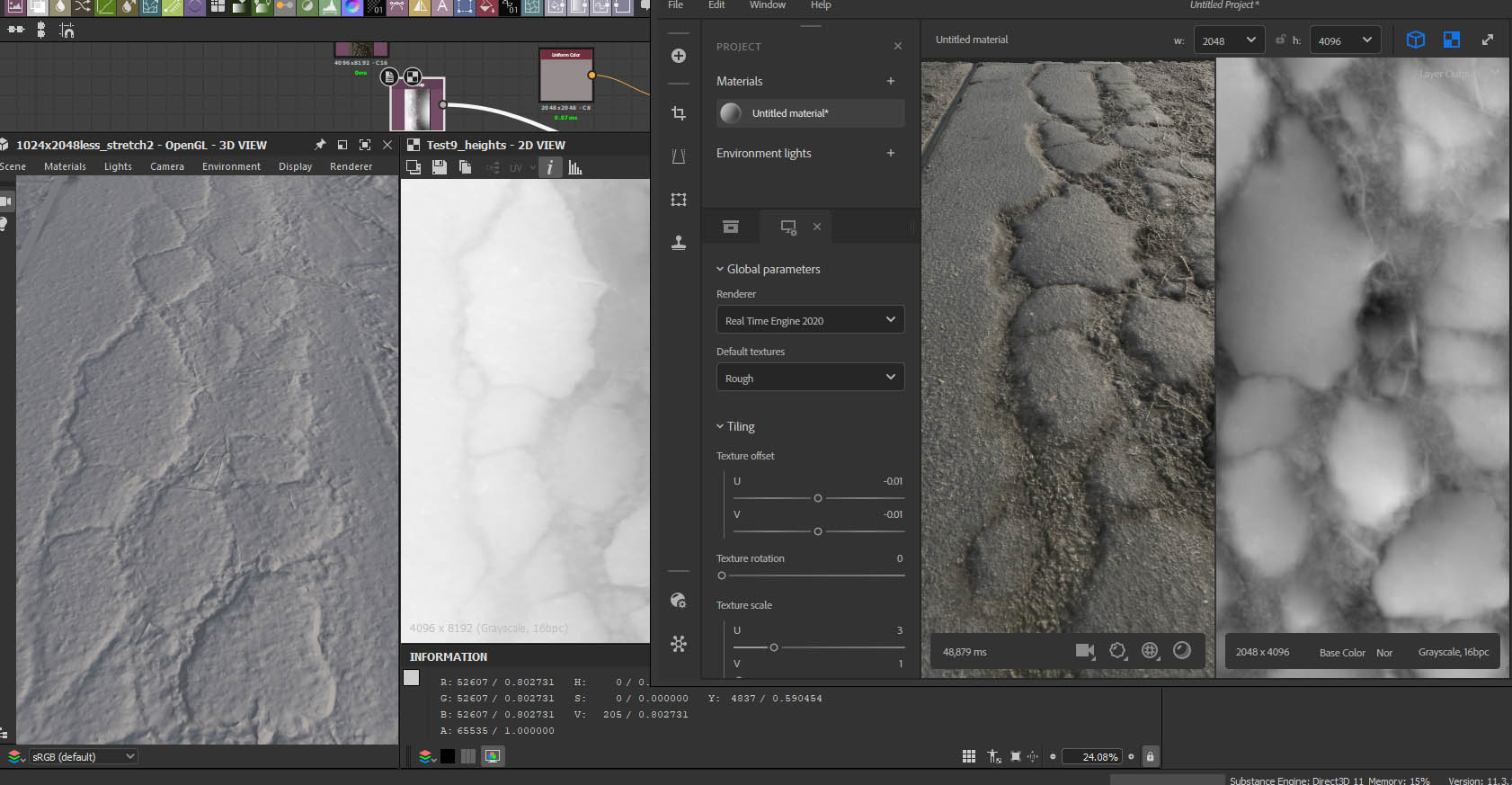Click the document badge on the purple node
1512x785 pixels.
pos(390,76)
